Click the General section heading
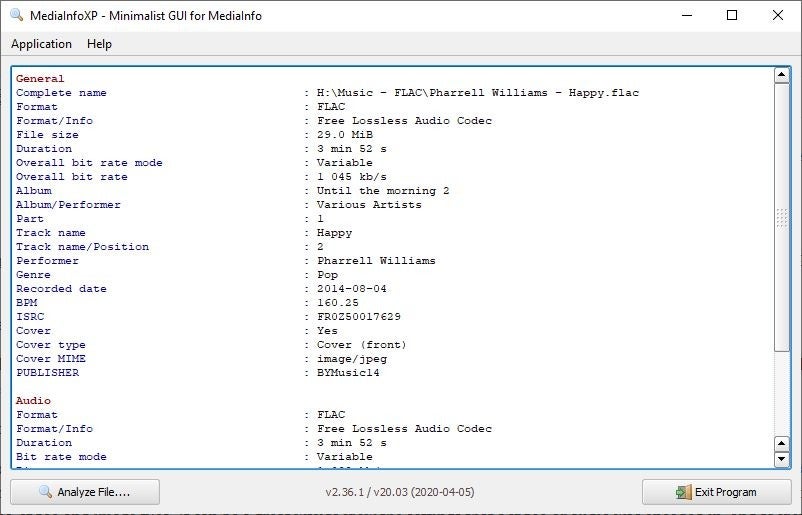The height and width of the screenshot is (515, 802). (40, 79)
